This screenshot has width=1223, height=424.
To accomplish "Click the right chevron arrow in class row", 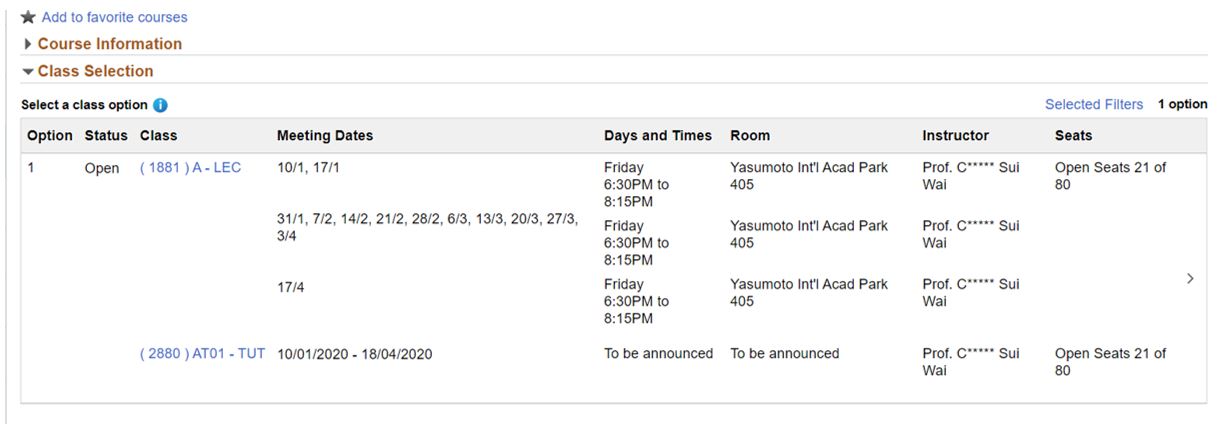I will (x=1189, y=279).
